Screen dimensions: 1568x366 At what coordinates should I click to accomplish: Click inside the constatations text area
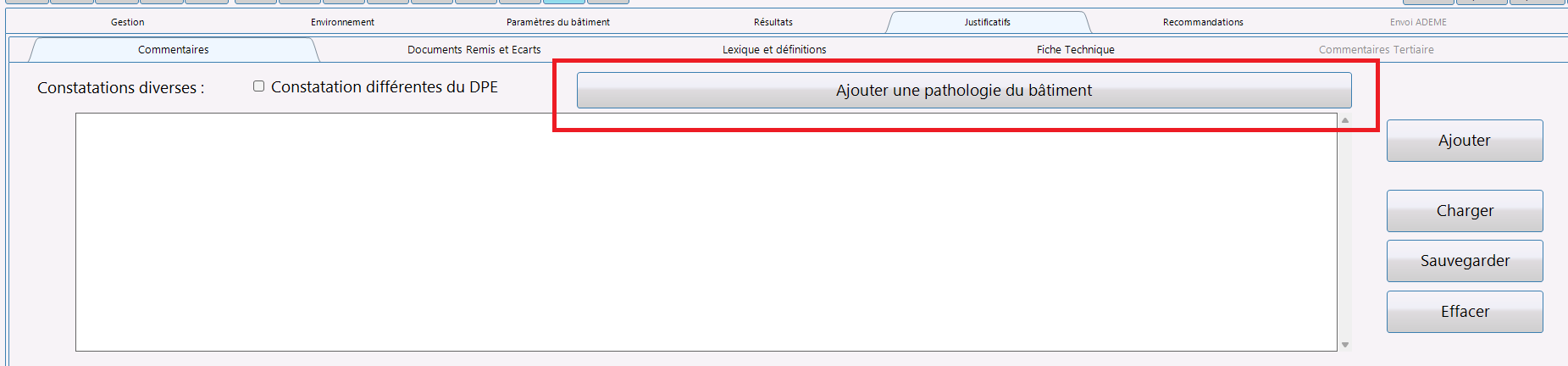click(706, 232)
